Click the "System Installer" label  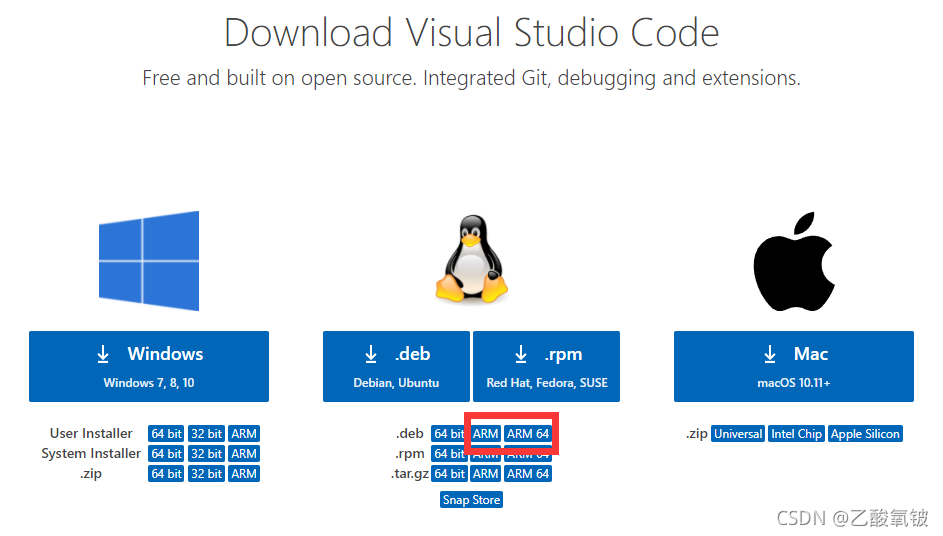click(x=91, y=454)
